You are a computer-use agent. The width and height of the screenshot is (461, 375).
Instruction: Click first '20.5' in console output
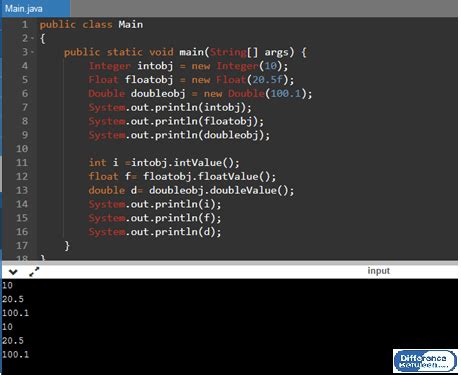[13, 299]
